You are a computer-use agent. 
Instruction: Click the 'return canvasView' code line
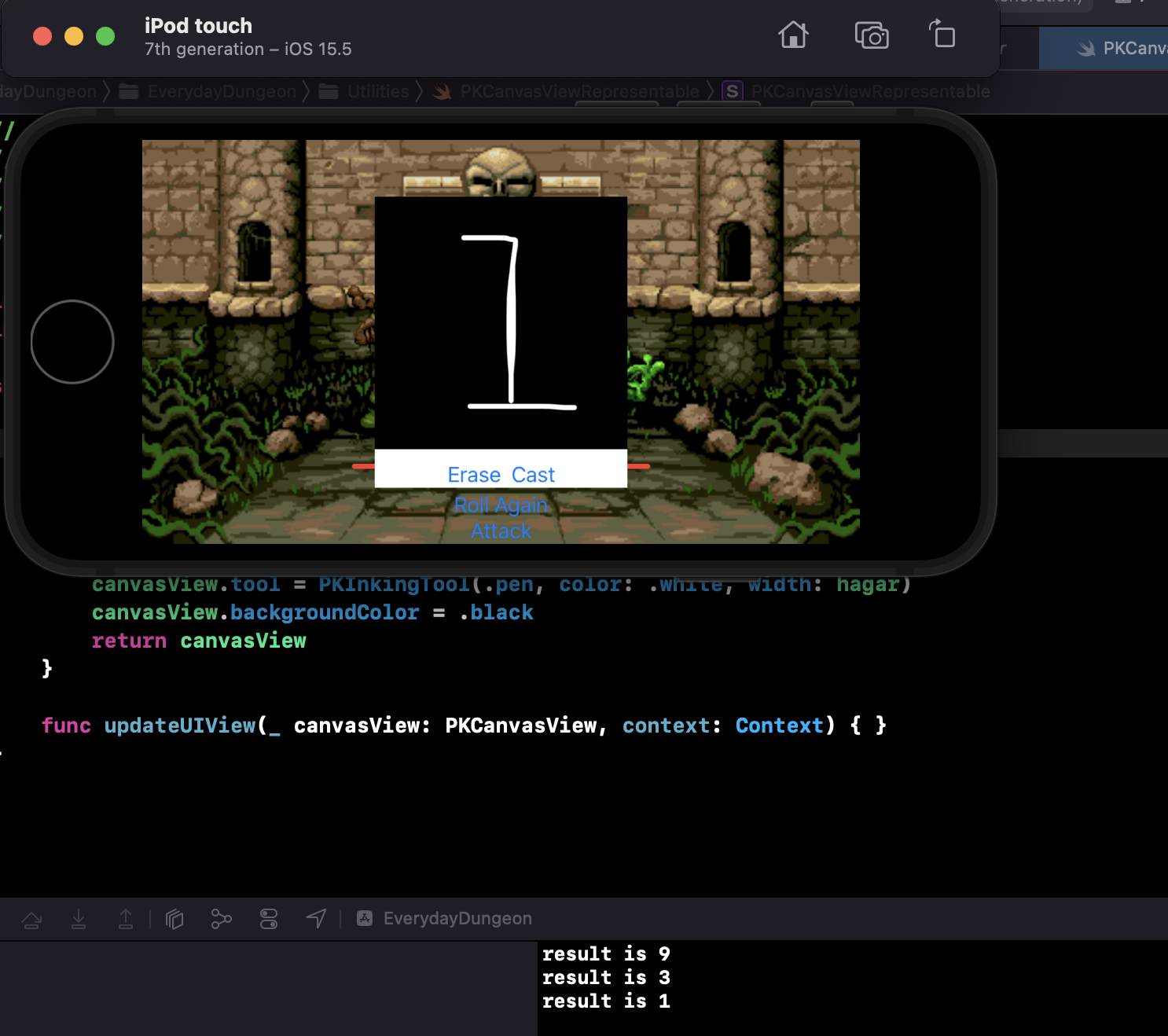point(199,641)
